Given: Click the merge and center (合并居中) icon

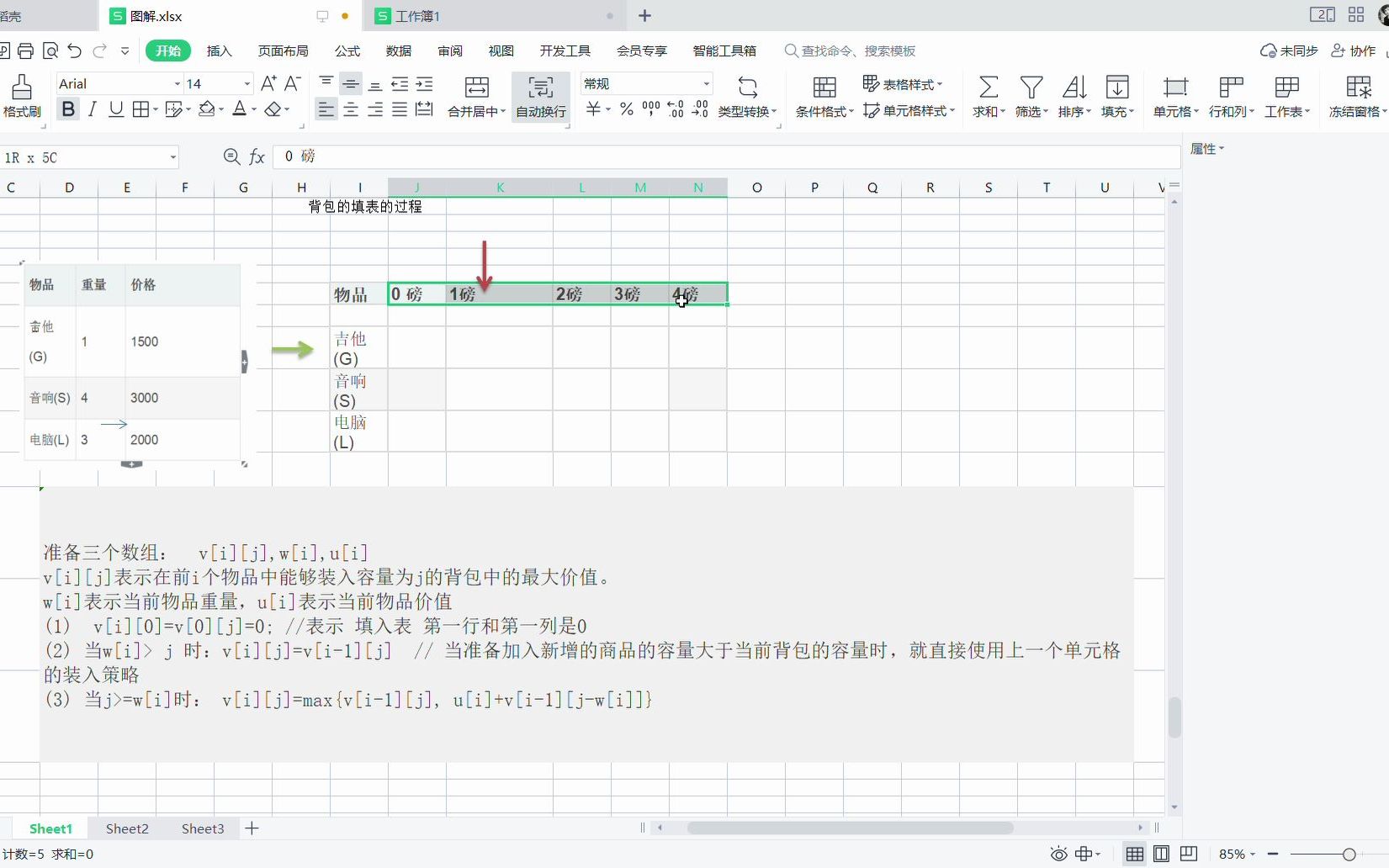Looking at the screenshot, I should click(476, 95).
